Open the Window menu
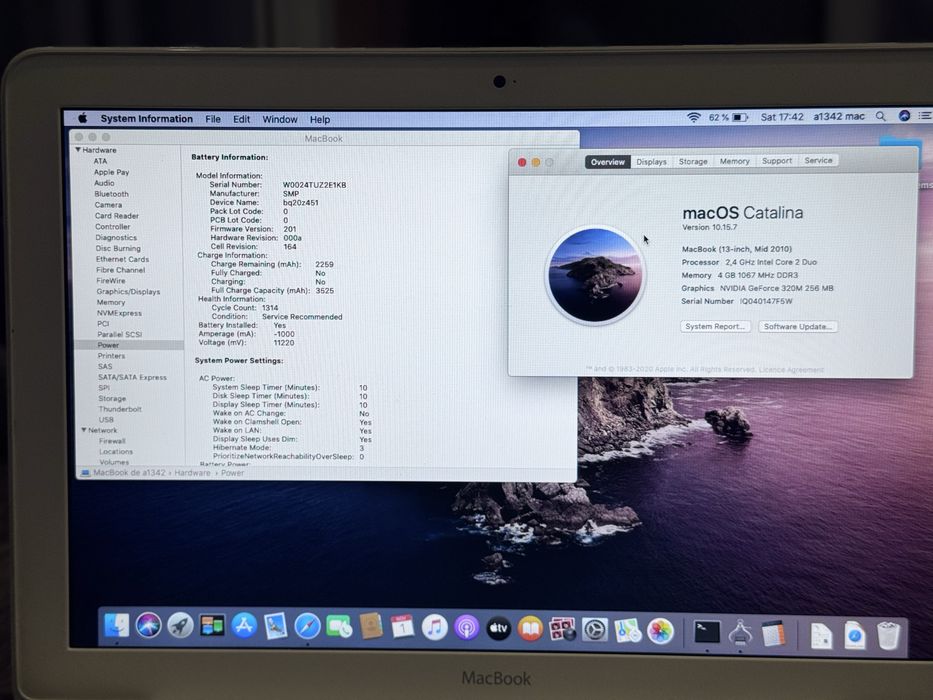The image size is (933, 700). tap(280, 119)
